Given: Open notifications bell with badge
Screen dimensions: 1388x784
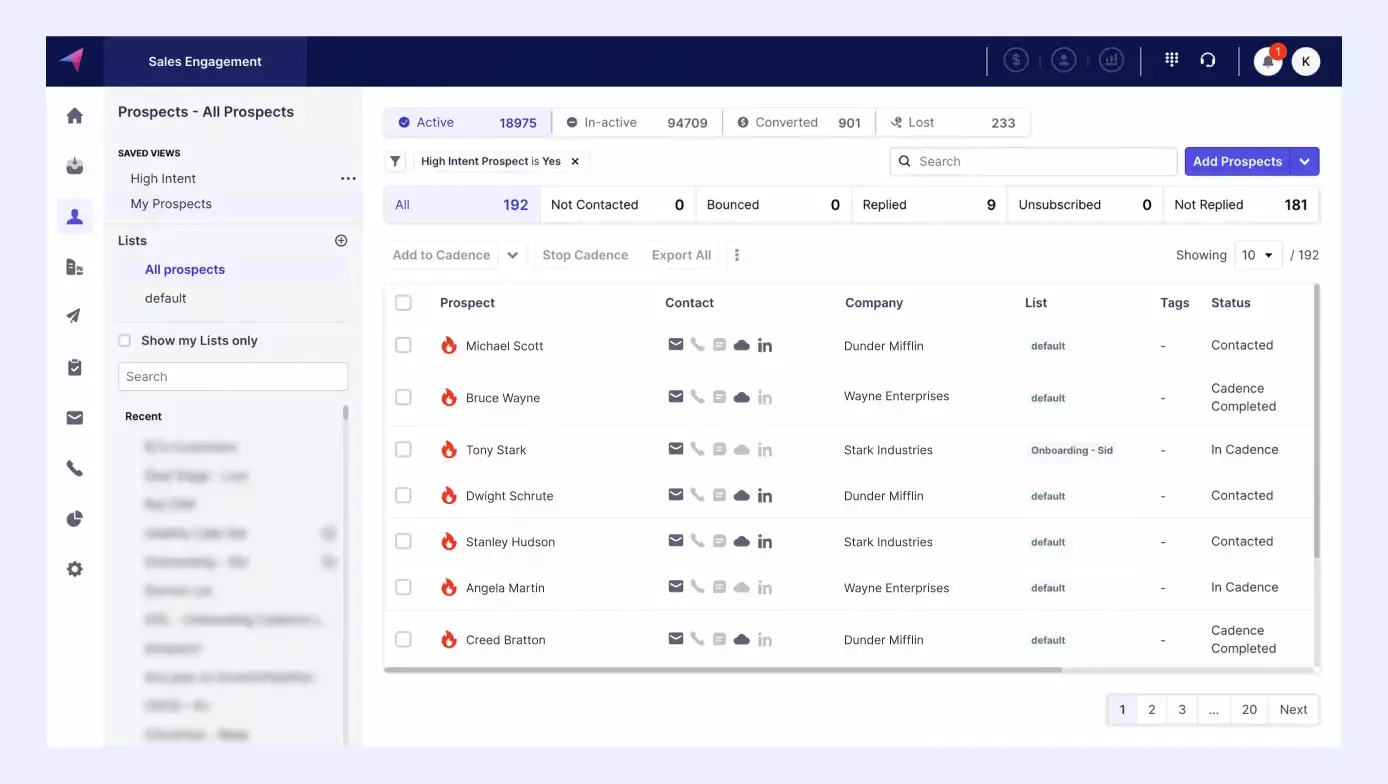Looking at the screenshot, I should (x=1267, y=61).
